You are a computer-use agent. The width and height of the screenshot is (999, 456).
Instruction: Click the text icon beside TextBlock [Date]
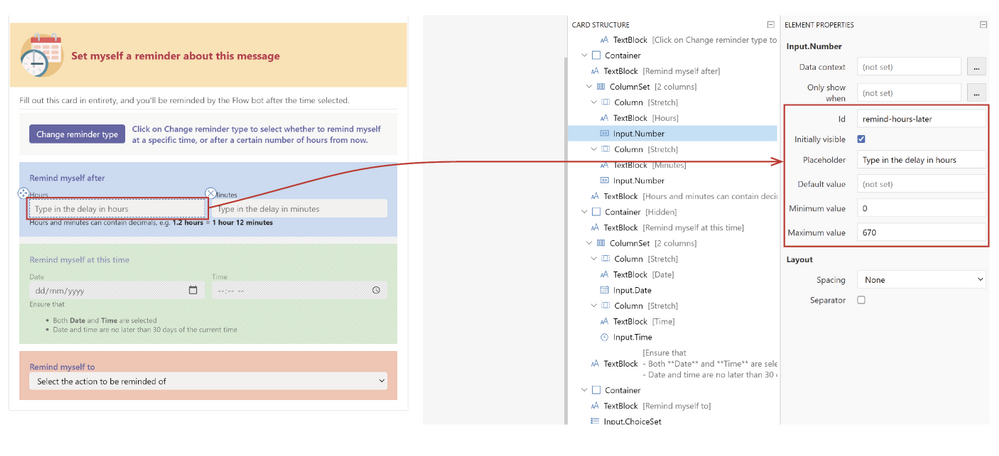point(605,274)
